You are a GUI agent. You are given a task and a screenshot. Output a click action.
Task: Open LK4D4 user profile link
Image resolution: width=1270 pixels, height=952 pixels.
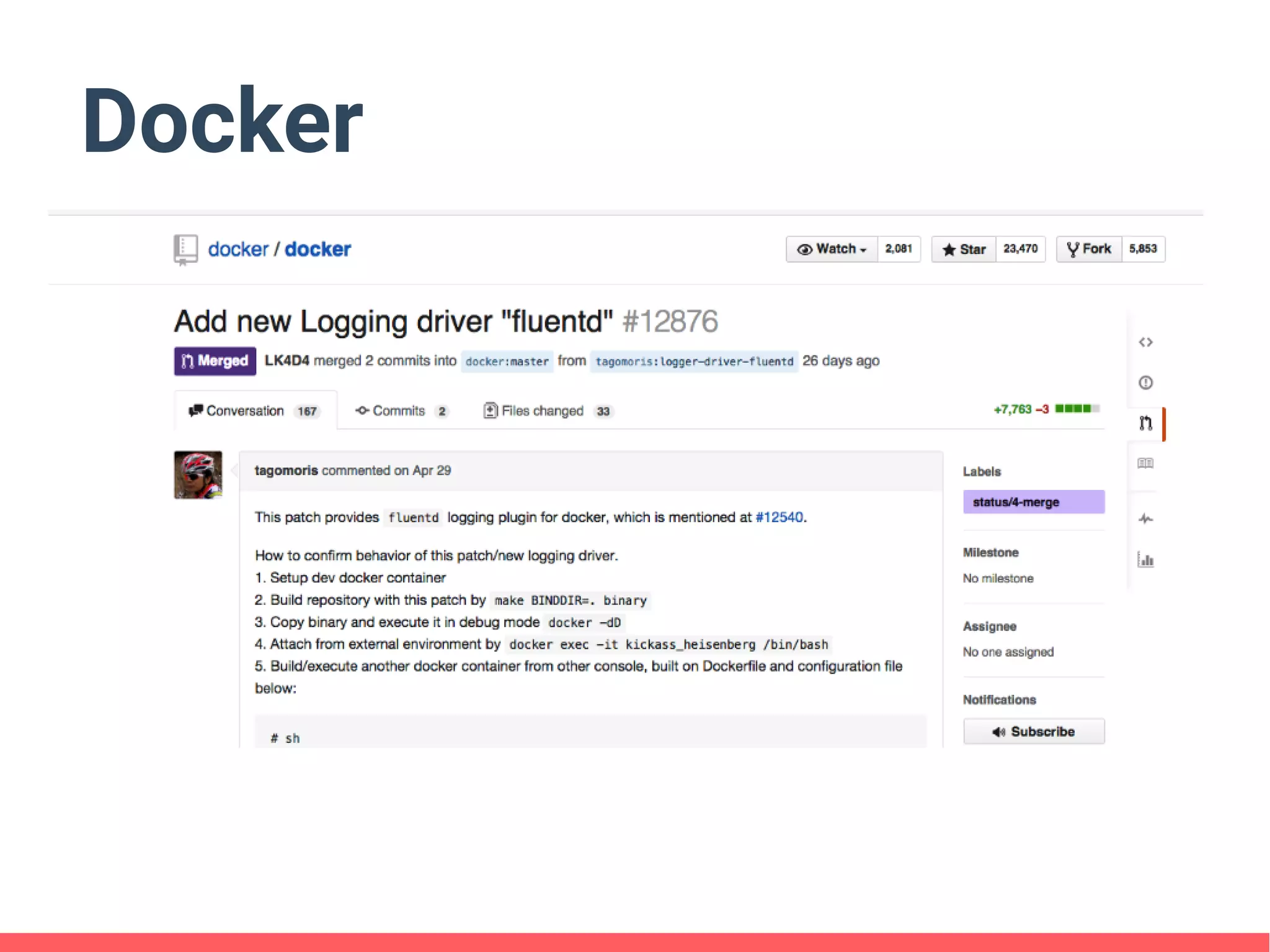point(286,361)
